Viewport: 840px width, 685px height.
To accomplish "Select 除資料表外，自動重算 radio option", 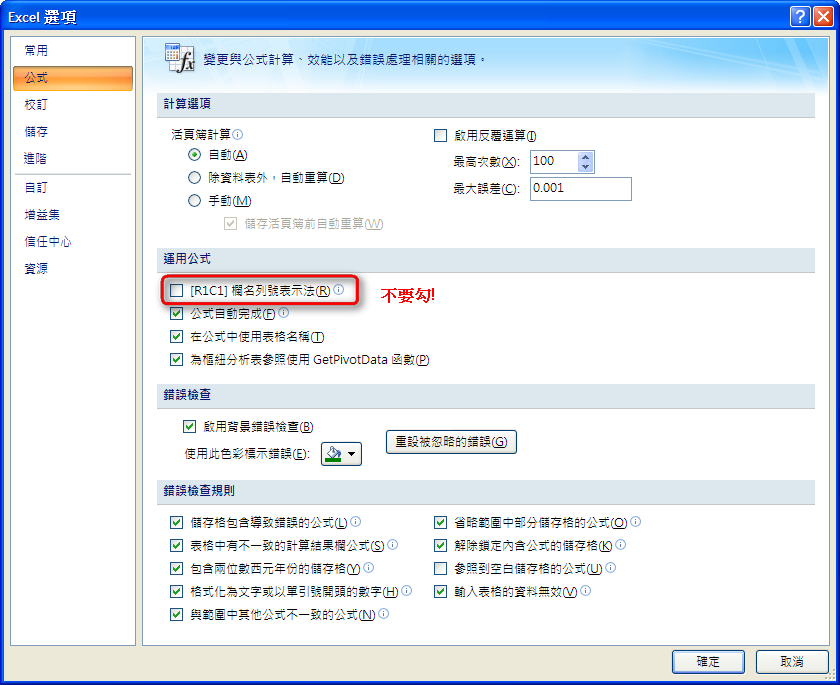I will pyautogui.click(x=194, y=178).
